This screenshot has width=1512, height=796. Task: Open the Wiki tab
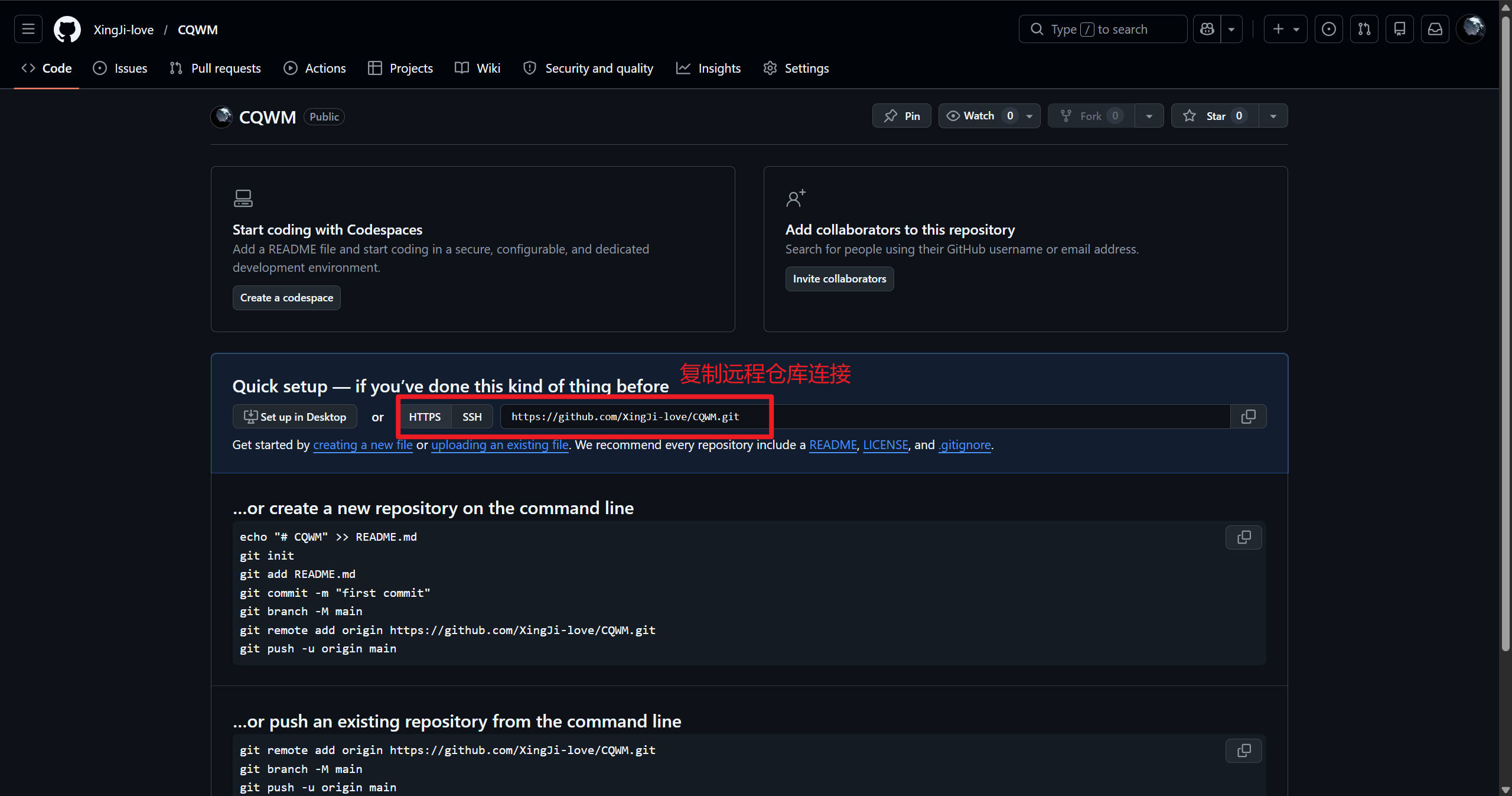pos(478,68)
